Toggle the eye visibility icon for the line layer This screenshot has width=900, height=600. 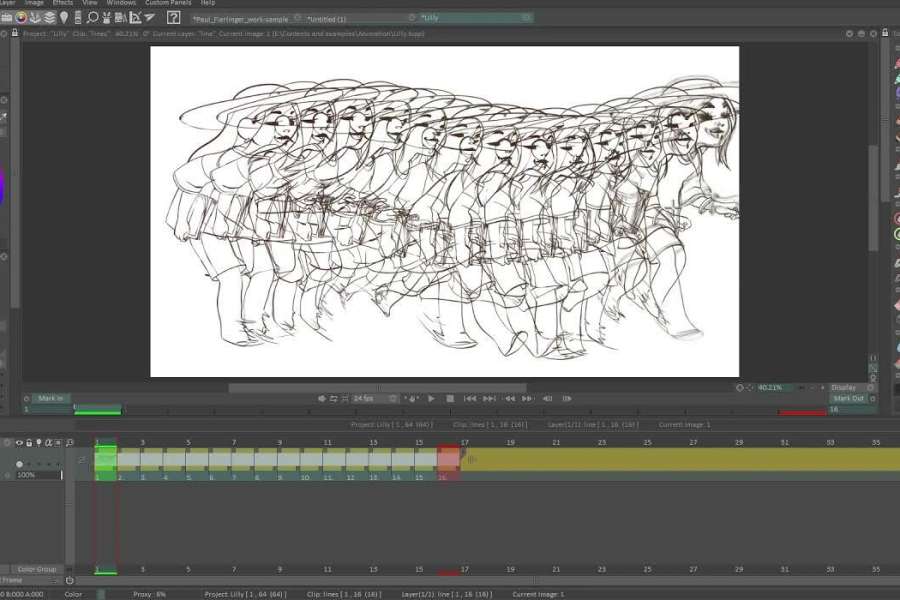(x=19, y=443)
